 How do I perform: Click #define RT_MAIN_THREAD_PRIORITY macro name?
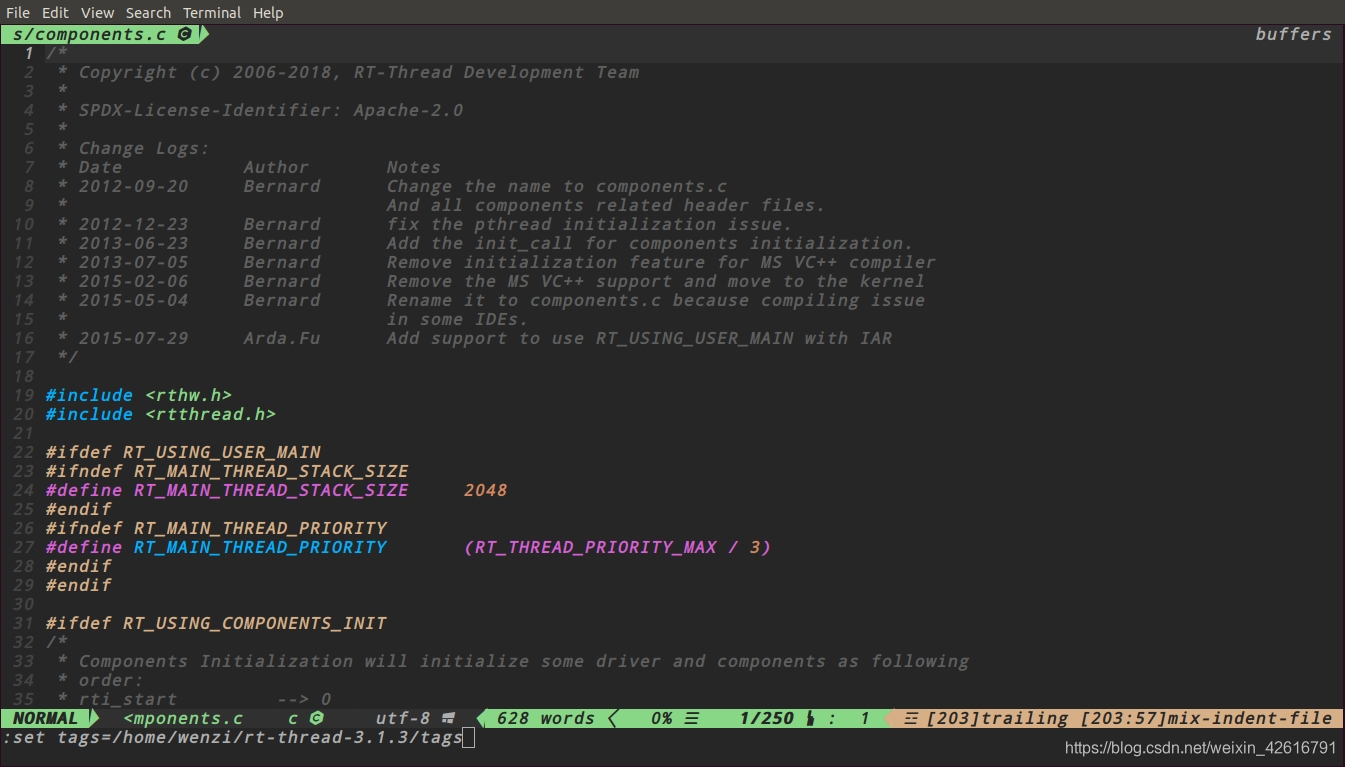tap(260, 547)
